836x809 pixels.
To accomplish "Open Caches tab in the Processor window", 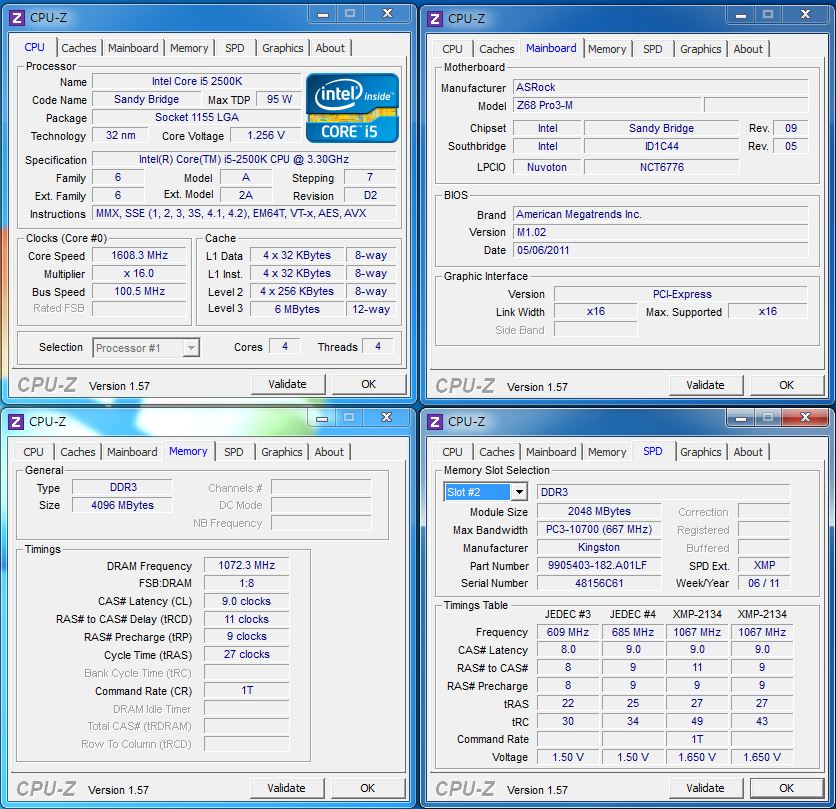I will click(x=79, y=48).
